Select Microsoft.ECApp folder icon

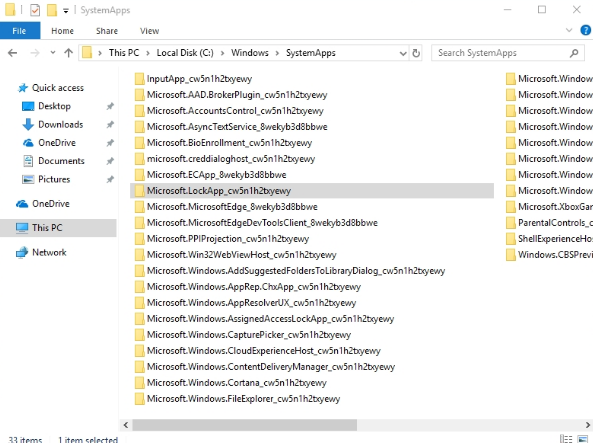tap(140, 175)
